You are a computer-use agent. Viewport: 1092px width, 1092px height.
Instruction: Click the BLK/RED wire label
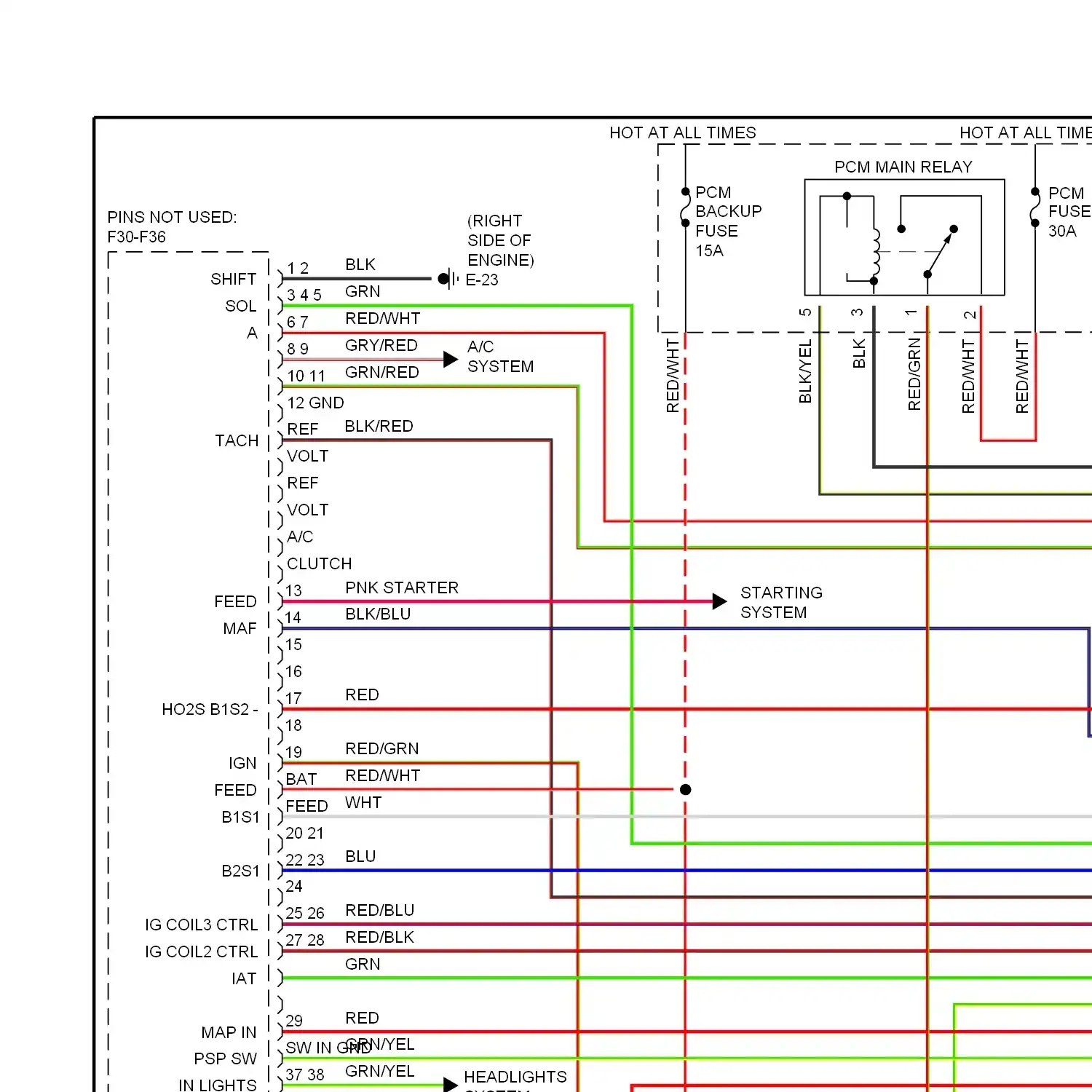tap(379, 426)
